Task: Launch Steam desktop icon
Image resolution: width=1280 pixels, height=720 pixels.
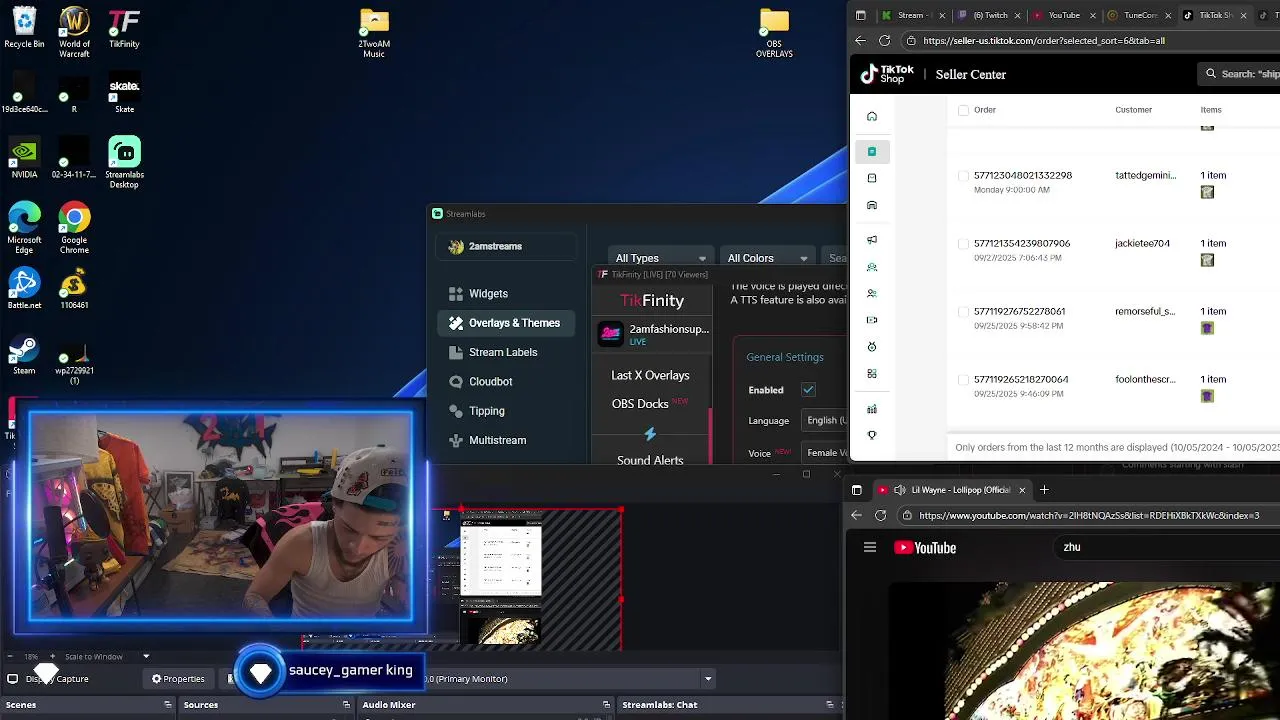Action: click(x=24, y=355)
